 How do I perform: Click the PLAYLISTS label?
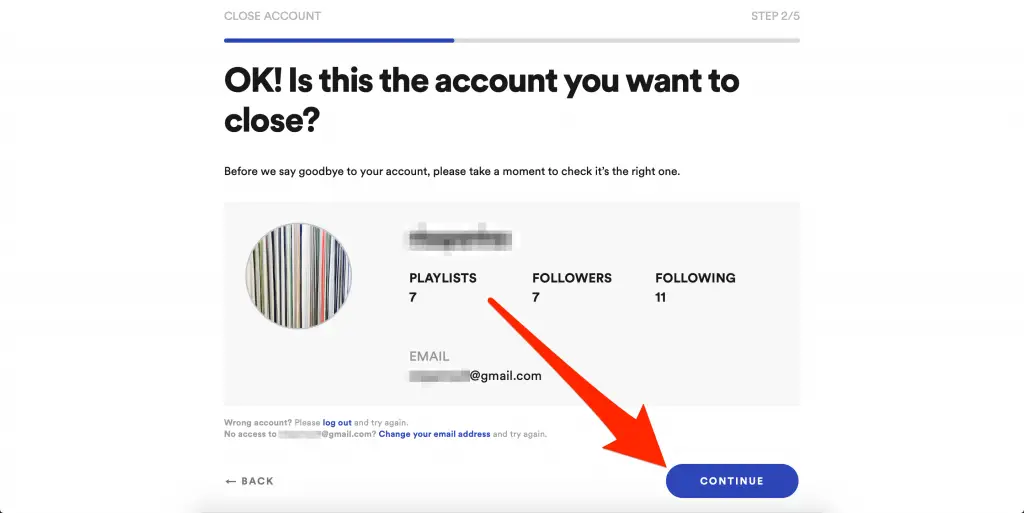click(443, 278)
